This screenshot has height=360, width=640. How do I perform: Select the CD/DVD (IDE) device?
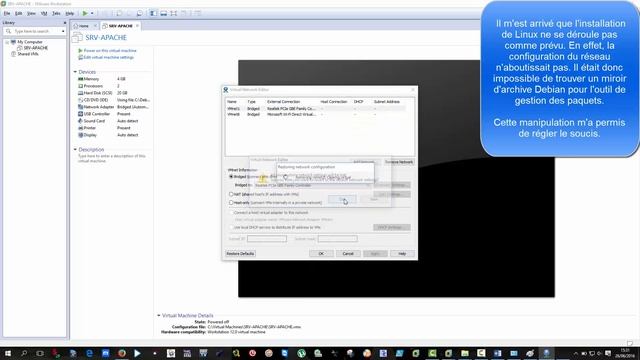(113, 100)
